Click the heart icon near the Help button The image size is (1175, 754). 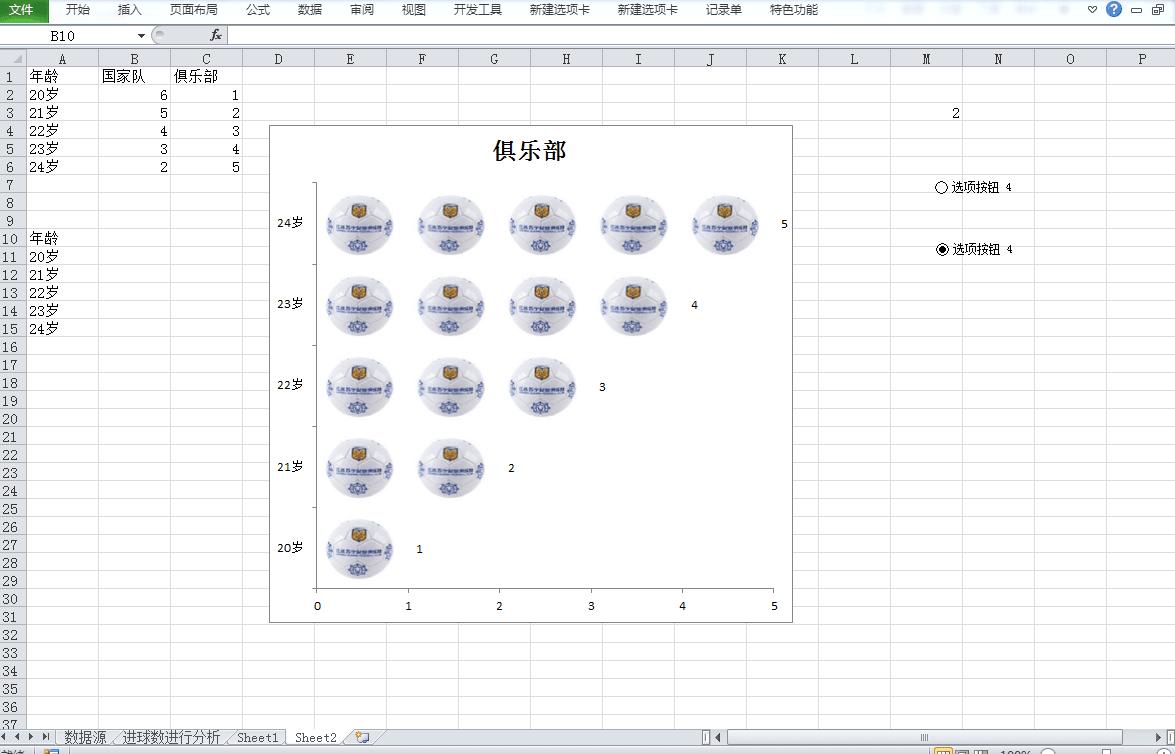[1091, 10]
